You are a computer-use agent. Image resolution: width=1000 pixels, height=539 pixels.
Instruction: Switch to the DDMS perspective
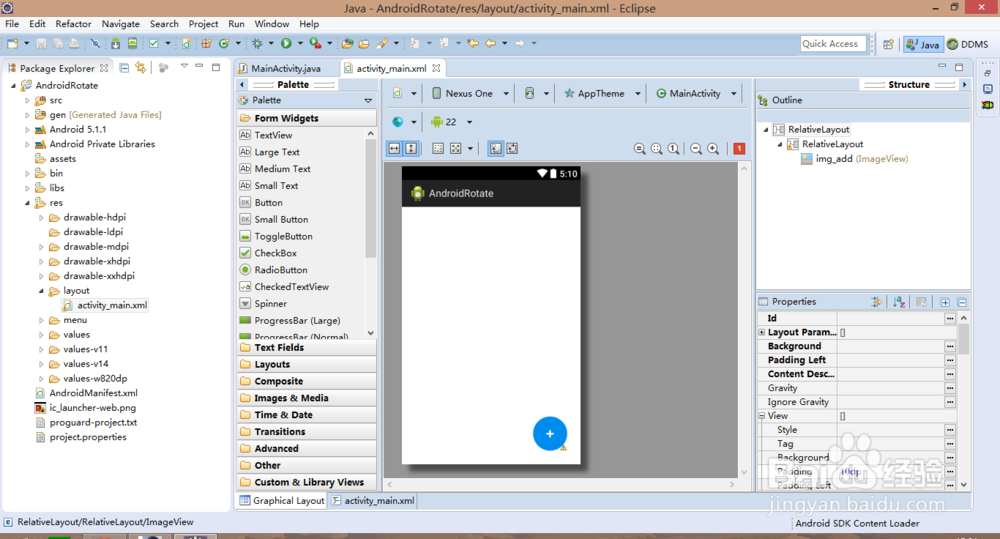click(967, 44)
